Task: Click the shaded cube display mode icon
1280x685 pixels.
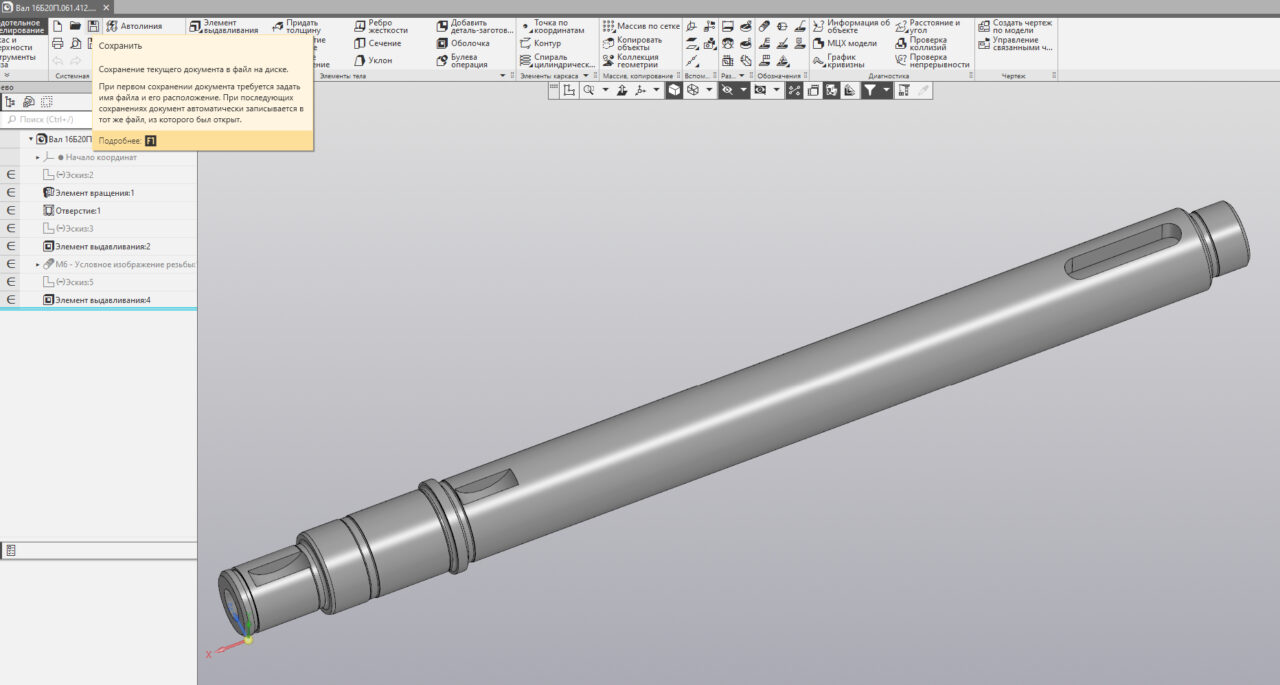Action: pyautogui.click(x=675, y=90)
